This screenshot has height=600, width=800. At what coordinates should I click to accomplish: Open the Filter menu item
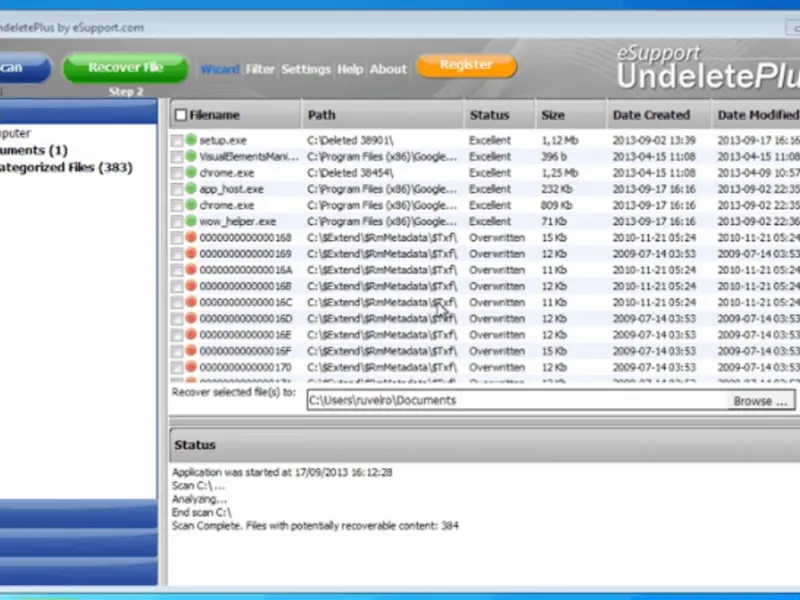click(x=260, y=69)
